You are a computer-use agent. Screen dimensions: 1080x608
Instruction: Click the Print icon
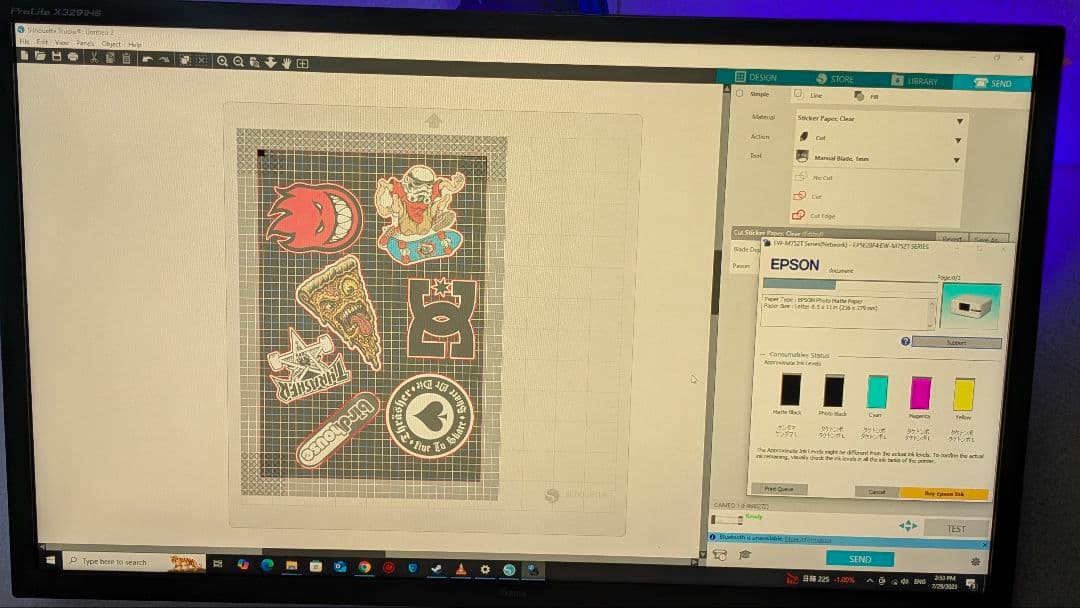pyautogui.click(x=75, y=59)
